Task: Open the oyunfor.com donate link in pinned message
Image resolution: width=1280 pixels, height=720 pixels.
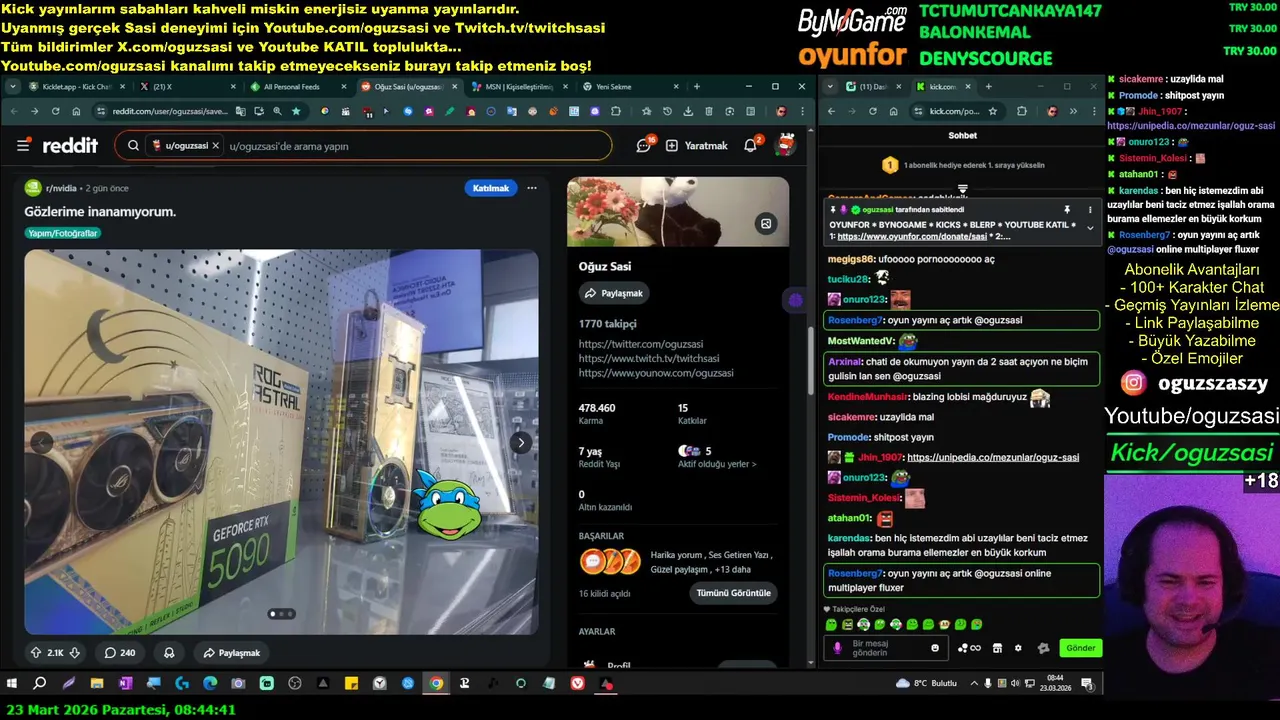Action: [x=912, y=237]
